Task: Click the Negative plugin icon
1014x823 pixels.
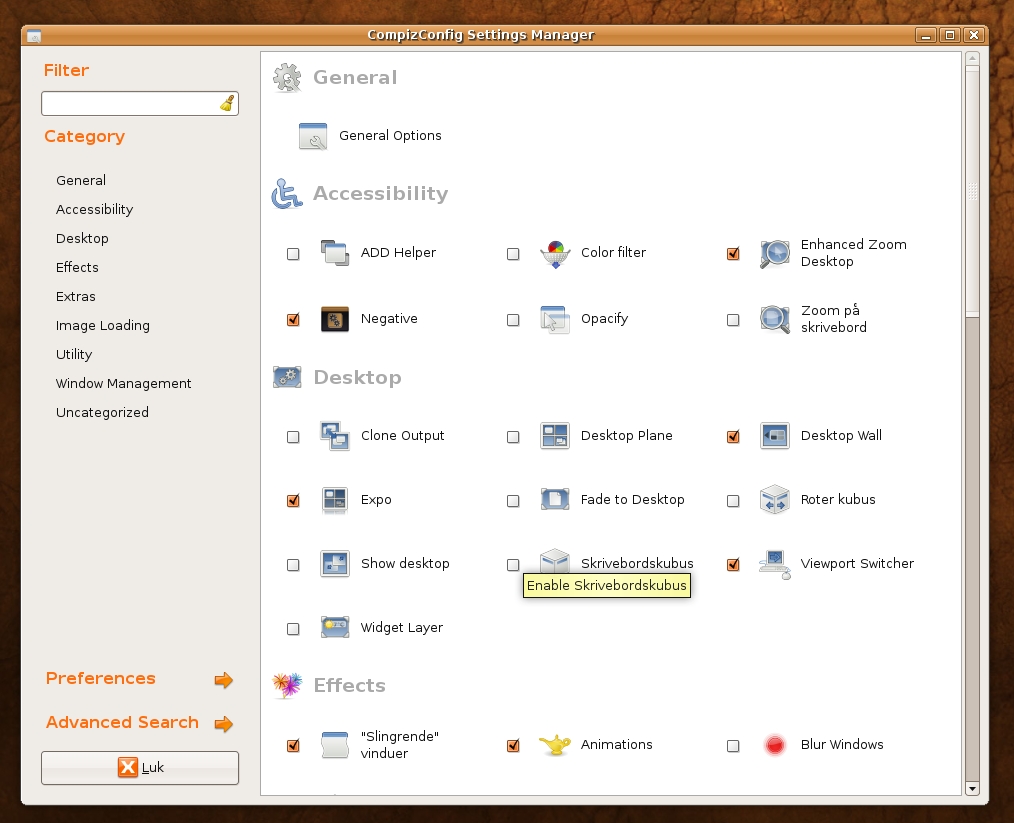Action: tap(334, 319)
